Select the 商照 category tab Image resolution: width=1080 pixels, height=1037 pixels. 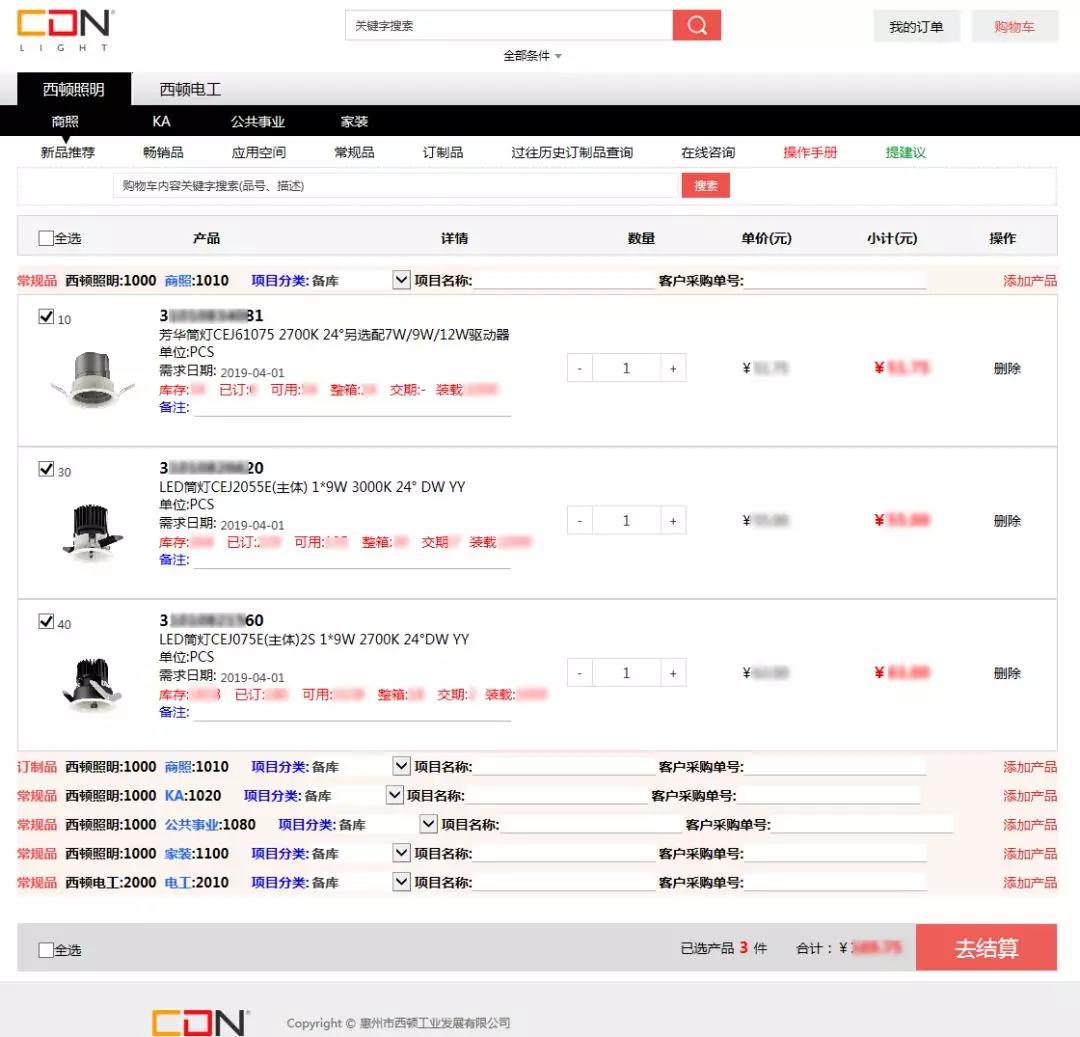coord(65,122)
